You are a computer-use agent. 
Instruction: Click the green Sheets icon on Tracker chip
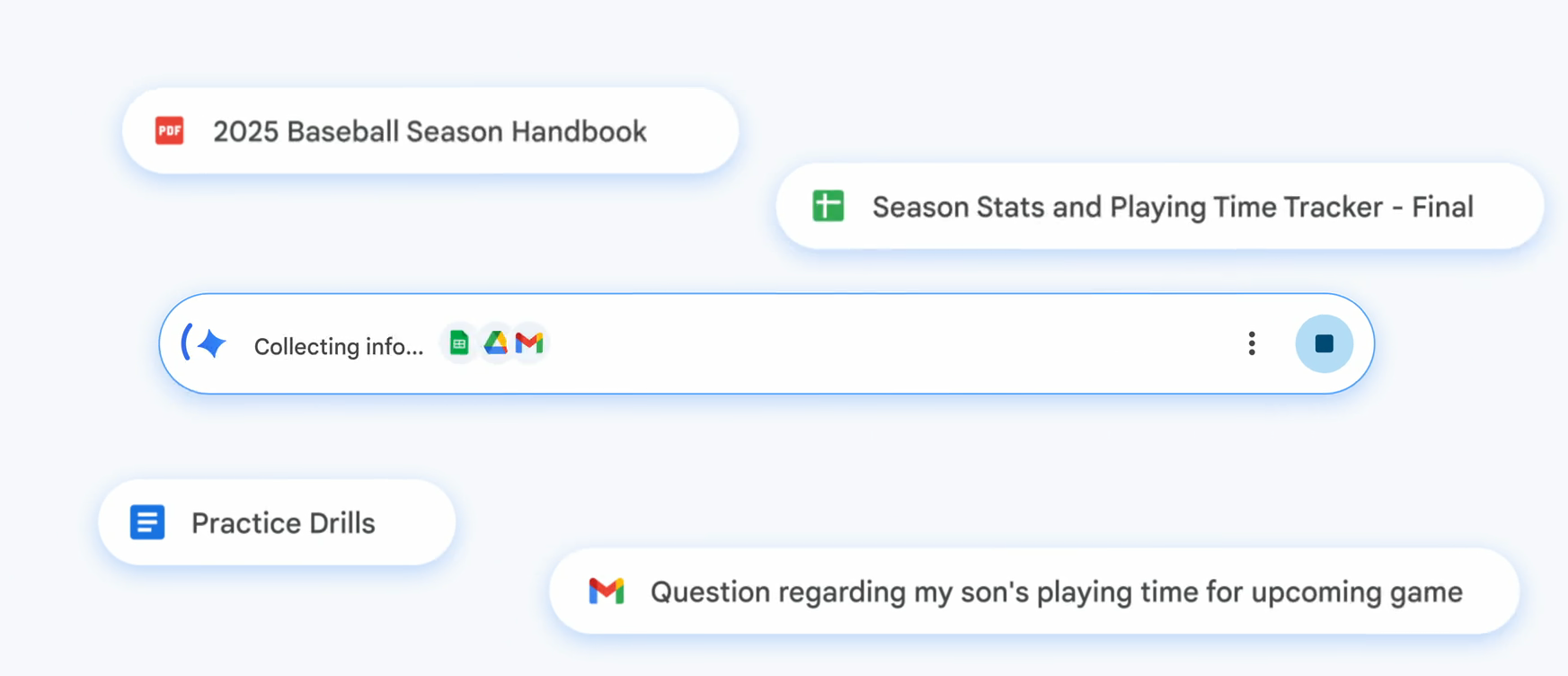[828, 206]
